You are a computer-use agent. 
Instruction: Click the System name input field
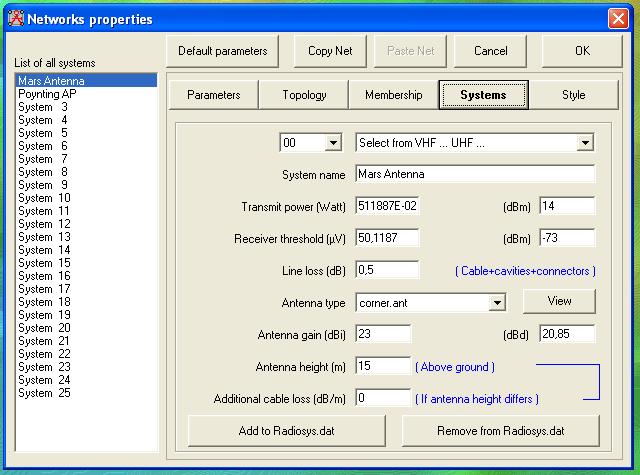click(475, 174)
